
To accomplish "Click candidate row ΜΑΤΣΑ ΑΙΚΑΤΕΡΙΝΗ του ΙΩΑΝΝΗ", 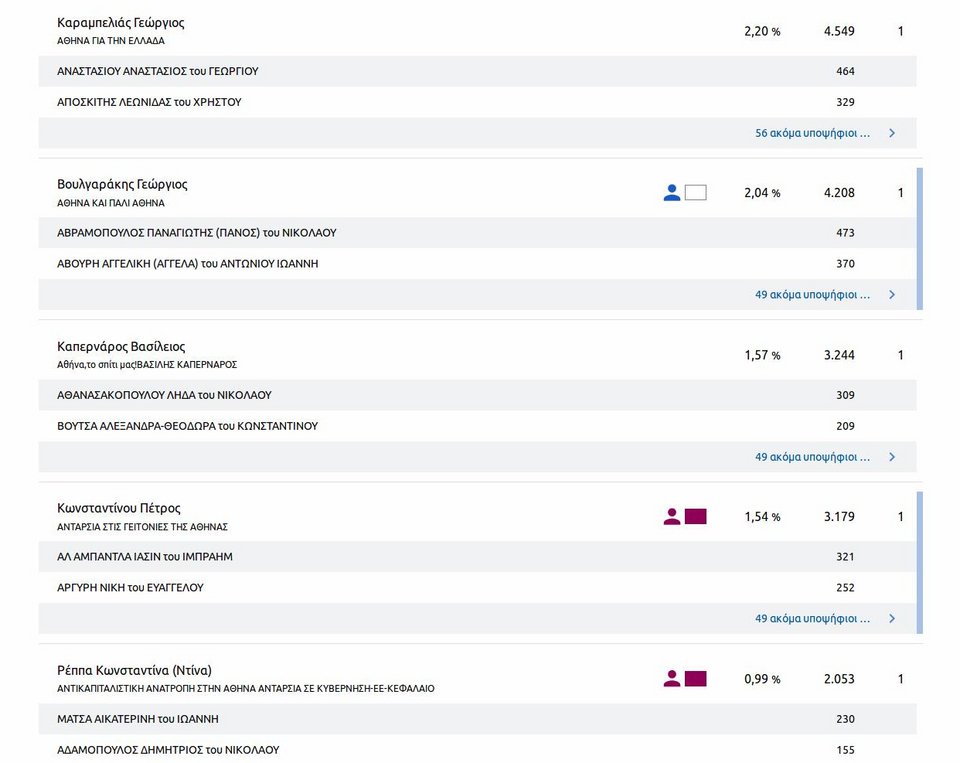I will coord(478,719).
